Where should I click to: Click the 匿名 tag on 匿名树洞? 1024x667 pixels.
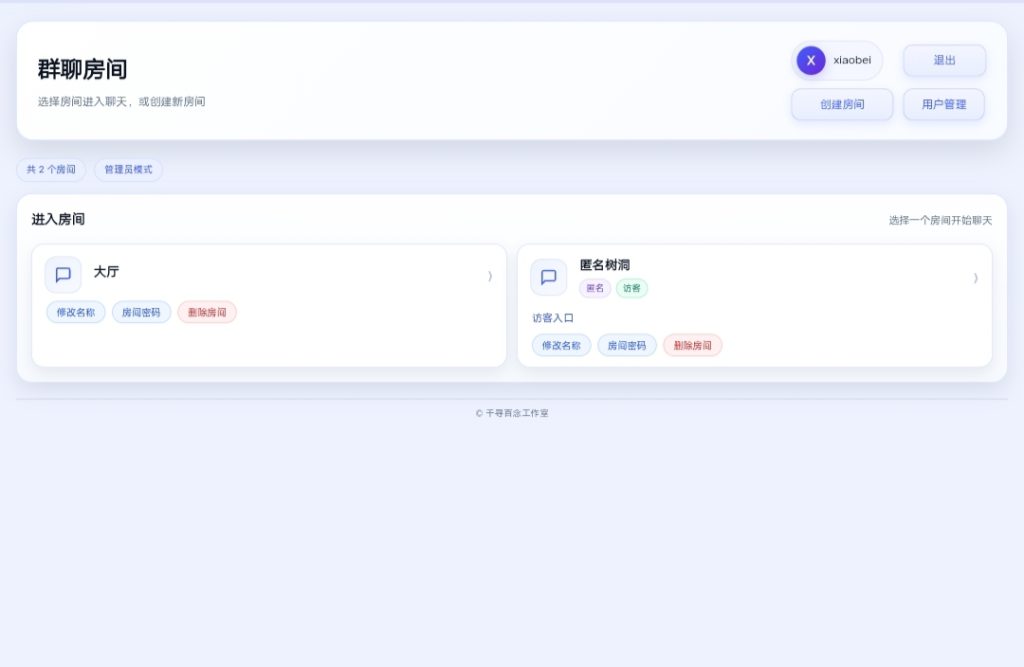595,288
